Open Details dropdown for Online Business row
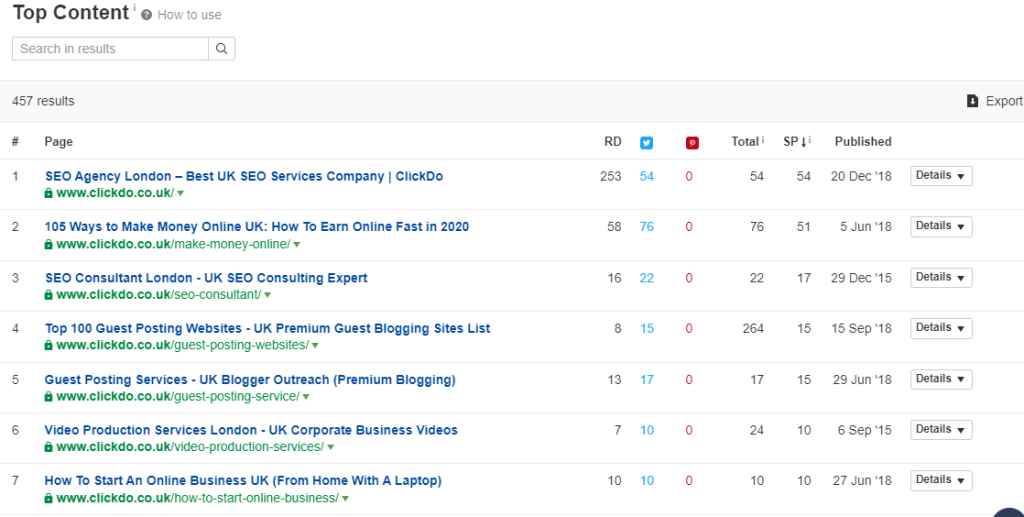1024x517 pixels. (941, 480)
